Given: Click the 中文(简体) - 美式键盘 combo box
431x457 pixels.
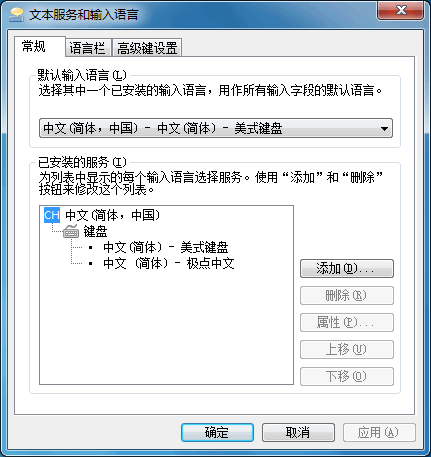Looking at the screenshot, I should tap(216, 128).
